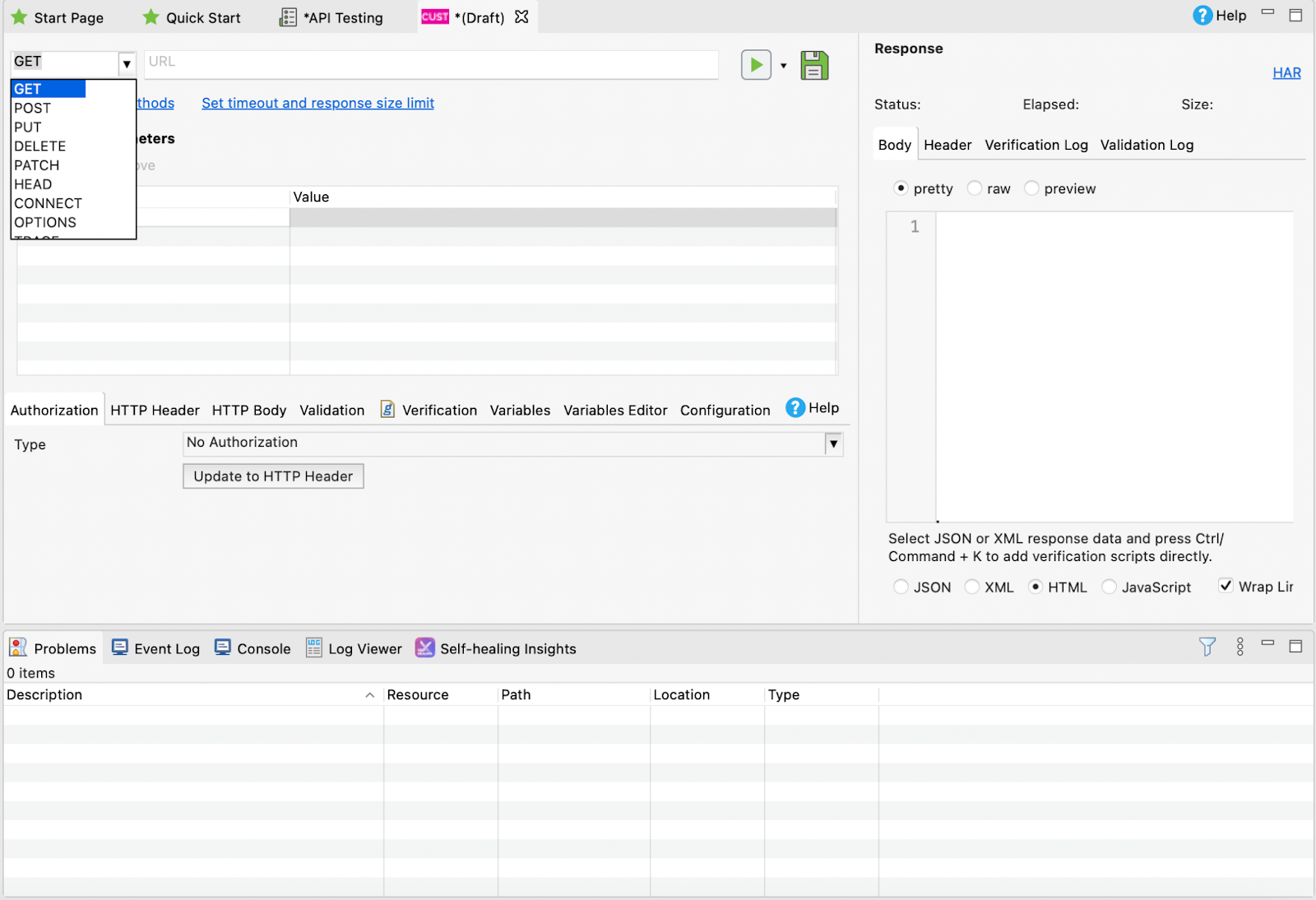Open Set timeout and response size limit link

pos(317,103)
